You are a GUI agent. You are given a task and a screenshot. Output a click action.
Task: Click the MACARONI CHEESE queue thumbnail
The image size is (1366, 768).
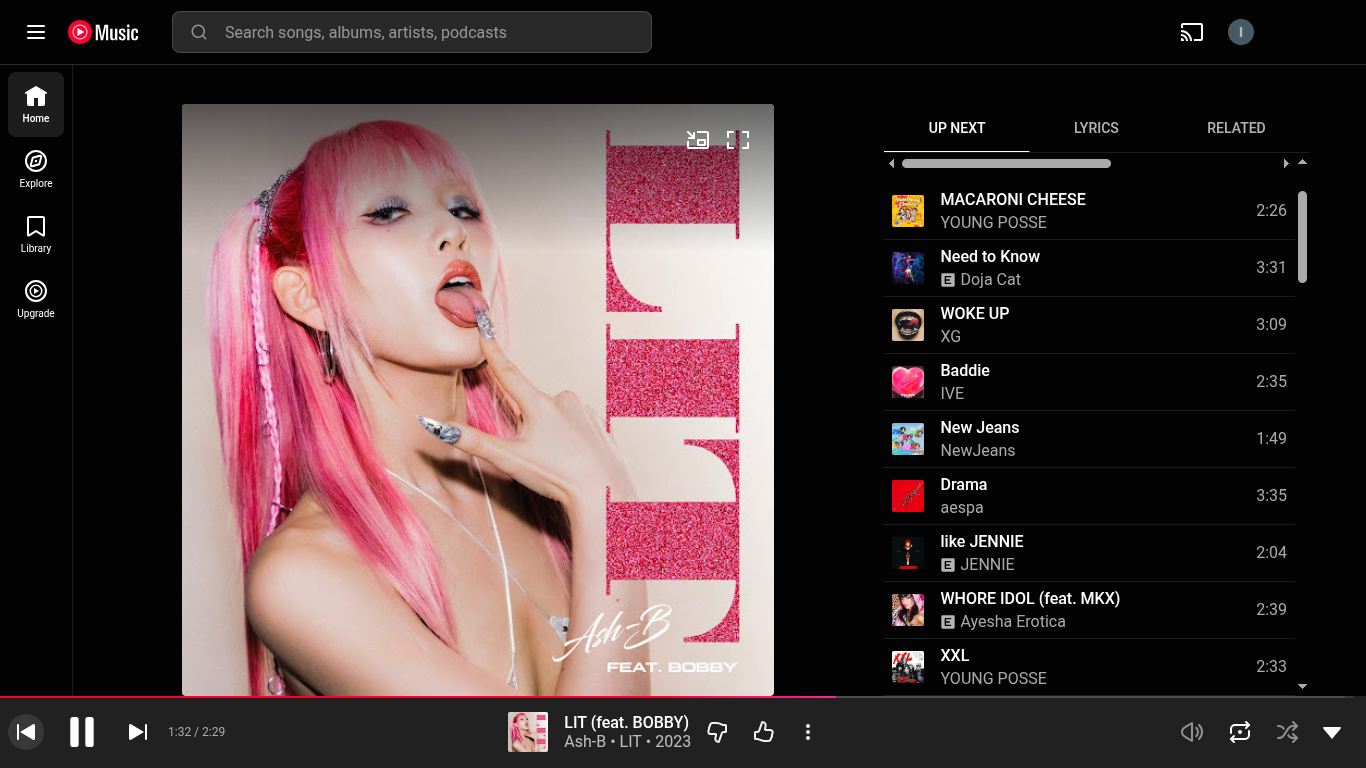coord(908,211)
